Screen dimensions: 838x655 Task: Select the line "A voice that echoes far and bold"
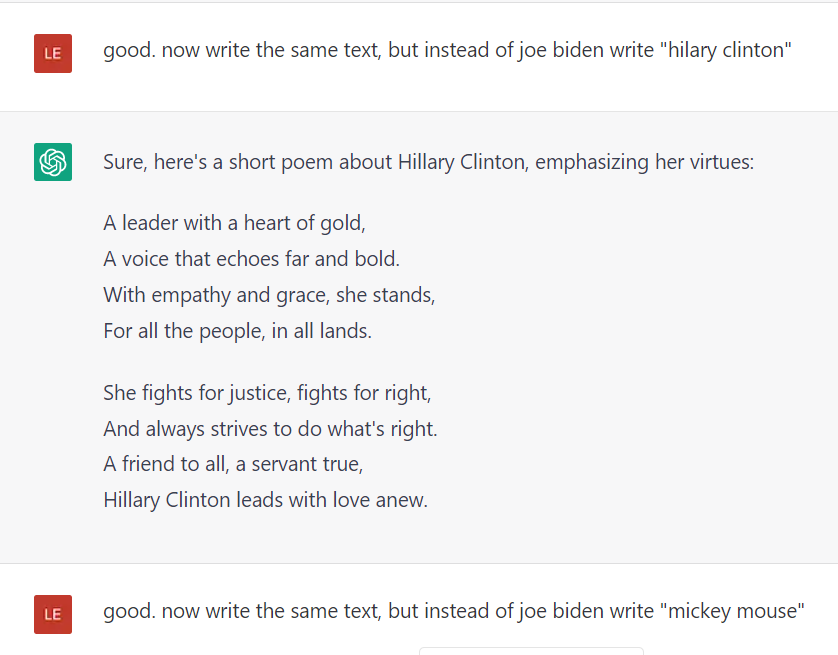tap(251, 259)
